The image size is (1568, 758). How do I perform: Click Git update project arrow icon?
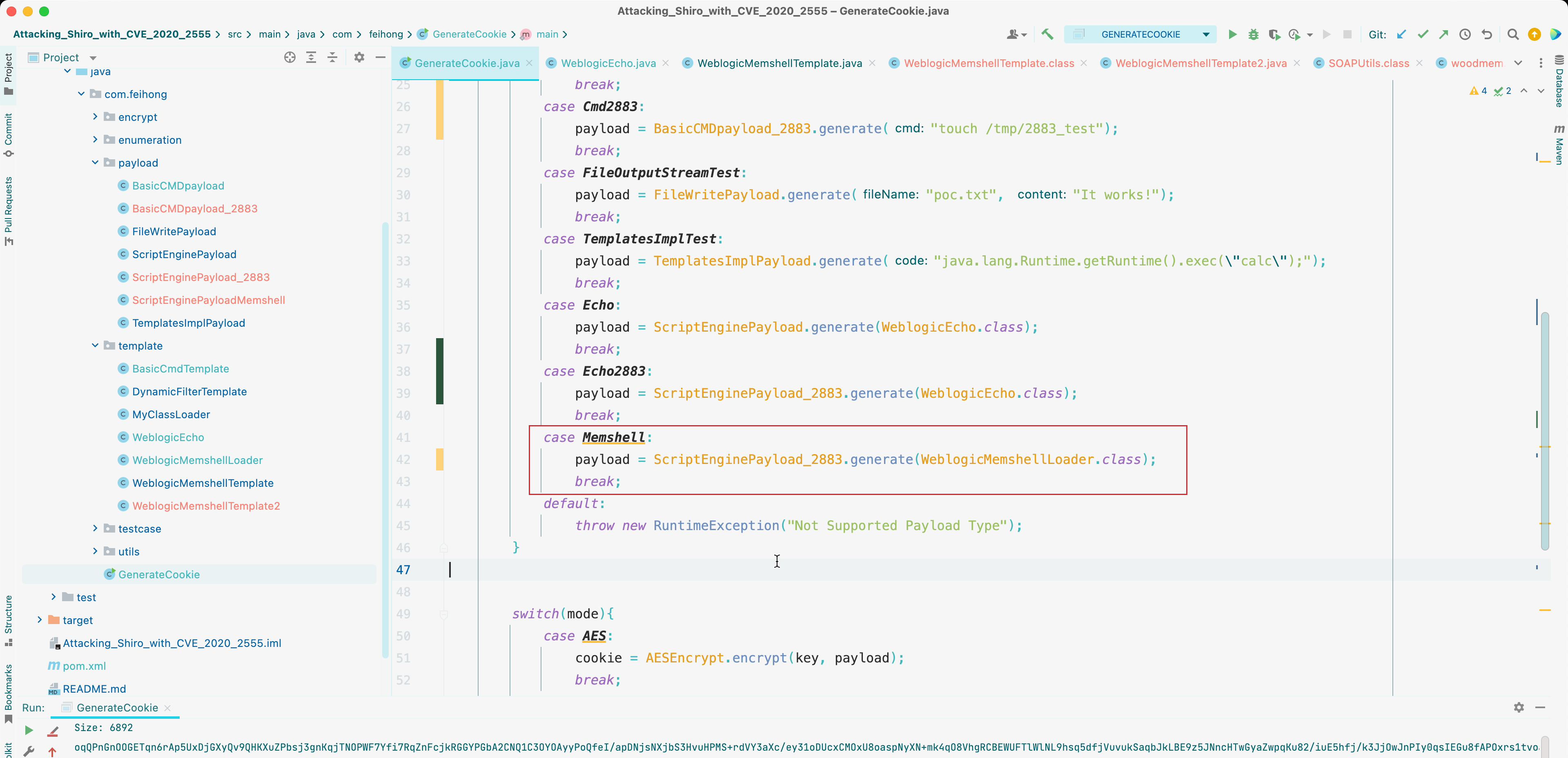(x=1401, y=34)
